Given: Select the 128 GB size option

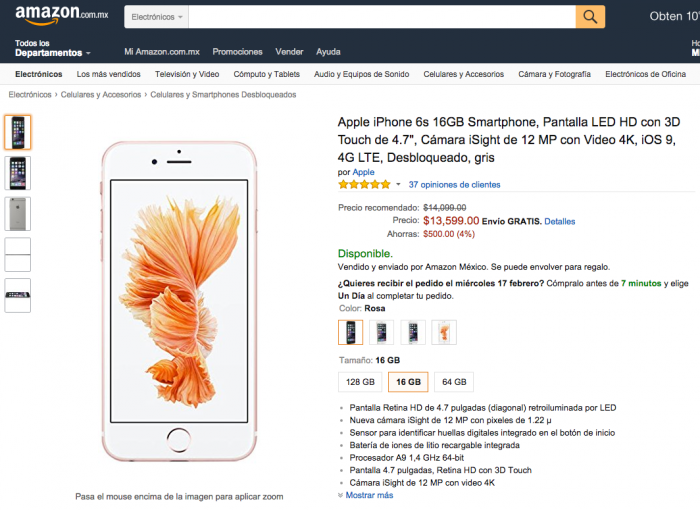Looking at the screenshot, I should pyautogui.click(x=360, y=382).
